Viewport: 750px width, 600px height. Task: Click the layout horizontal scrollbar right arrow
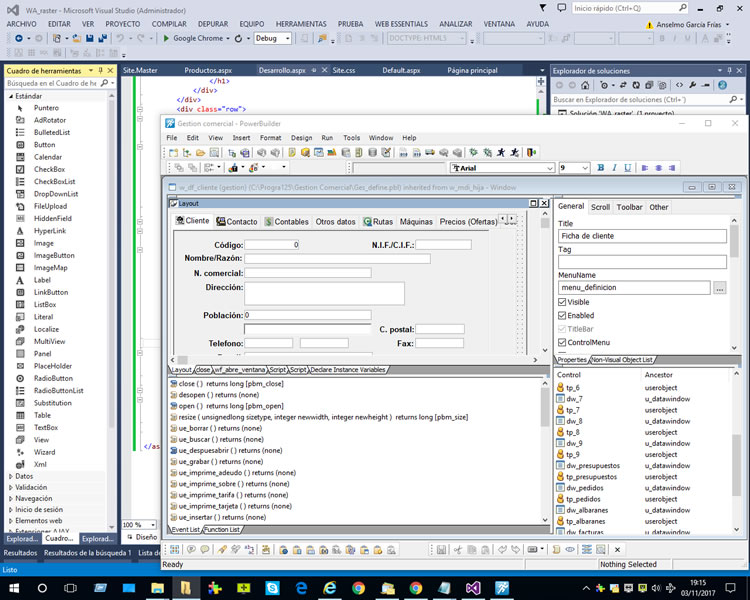click(535, 360)
